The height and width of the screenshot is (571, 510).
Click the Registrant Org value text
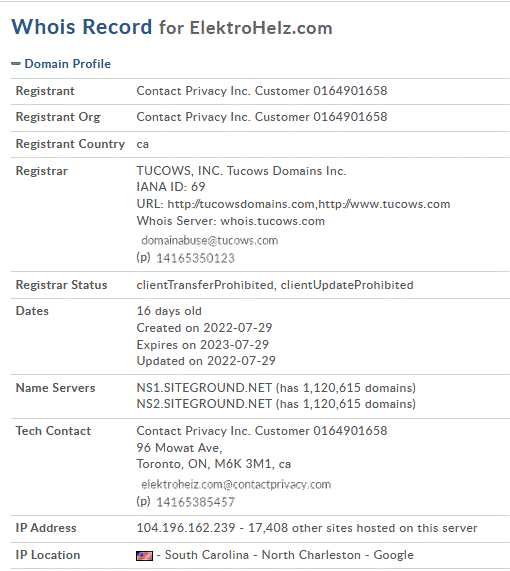click(262, 117)
